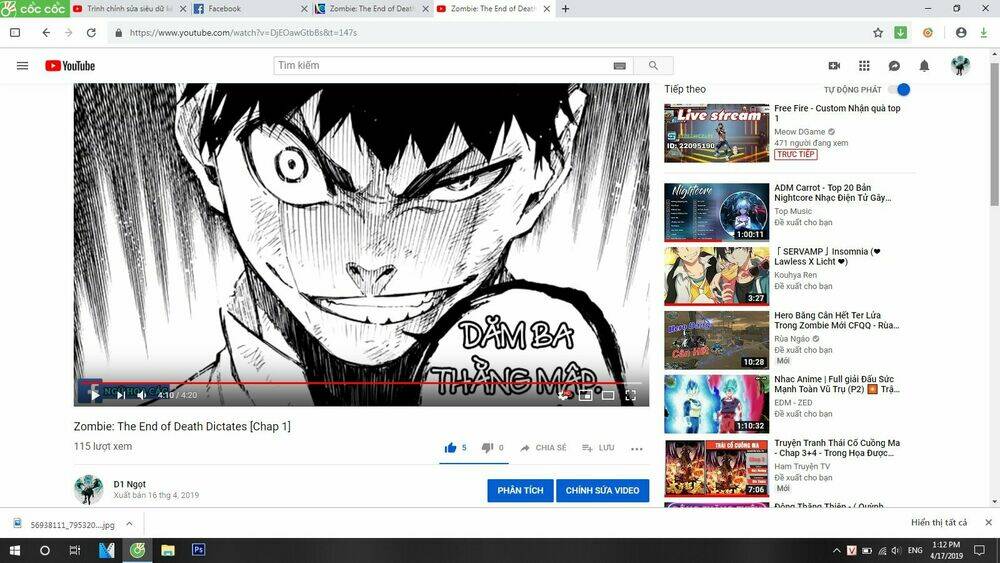Click the search magnifier button
Screen dimensions: 1000x563
653,66
